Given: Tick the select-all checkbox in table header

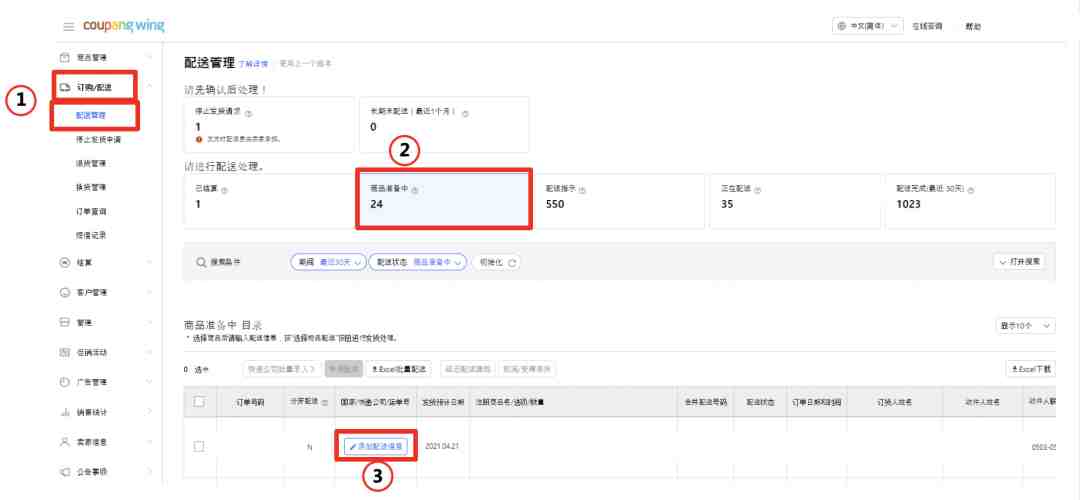Looking at the screenshot, I should pyautogui.click(x=199, y=402).
